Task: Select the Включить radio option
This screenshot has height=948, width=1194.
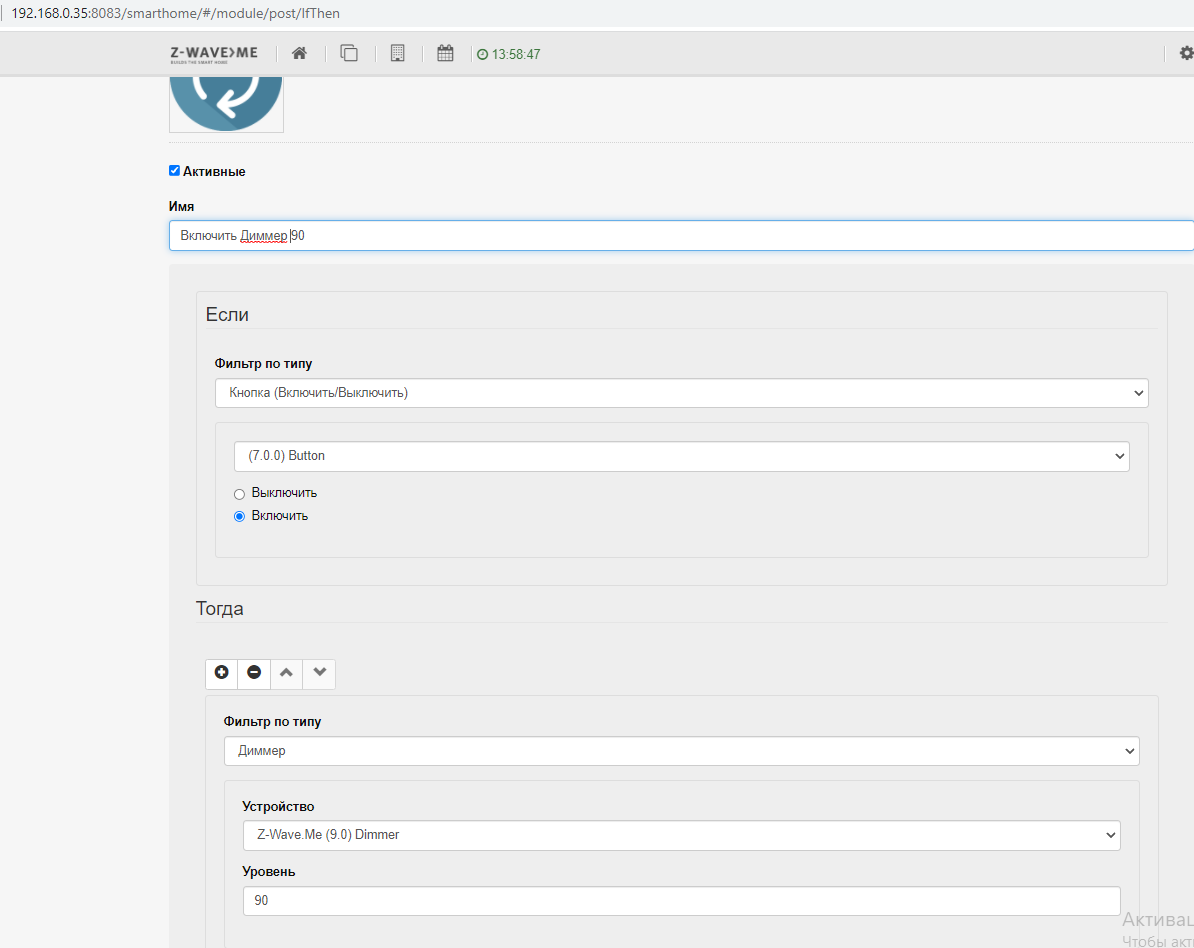Action: (x=239, y=516)
